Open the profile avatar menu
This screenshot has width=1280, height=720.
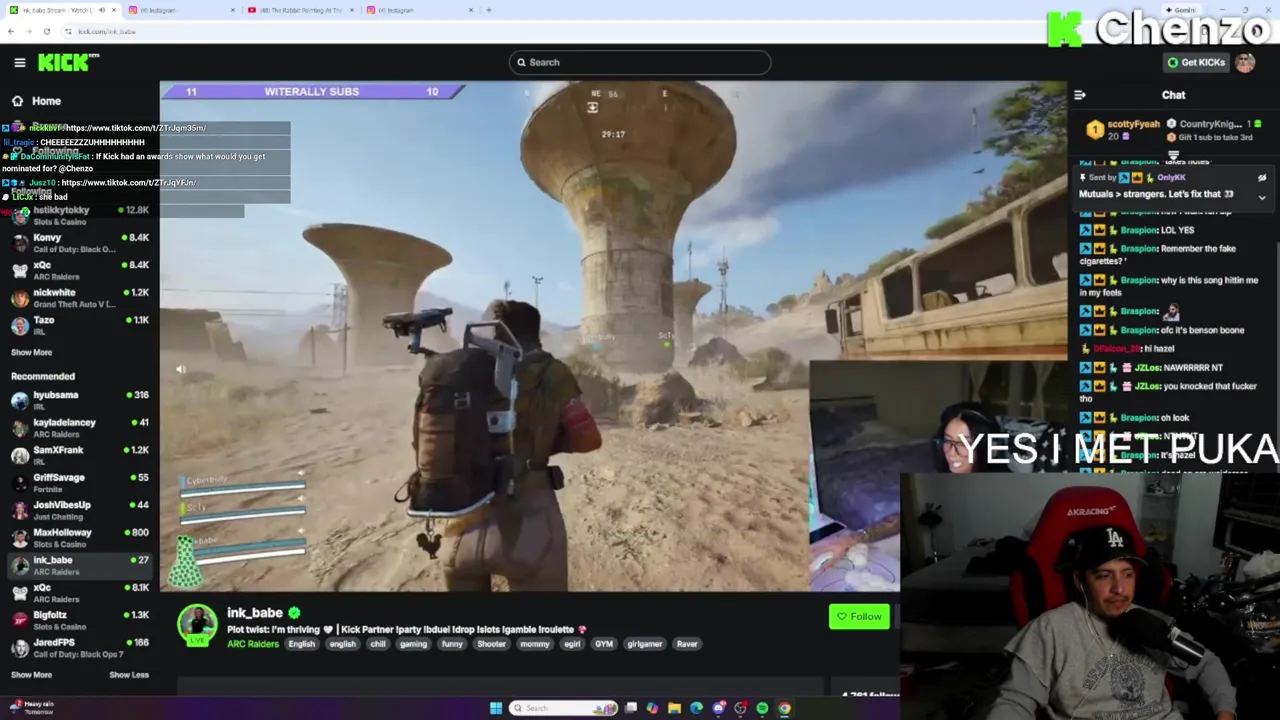click(1245, 62)
